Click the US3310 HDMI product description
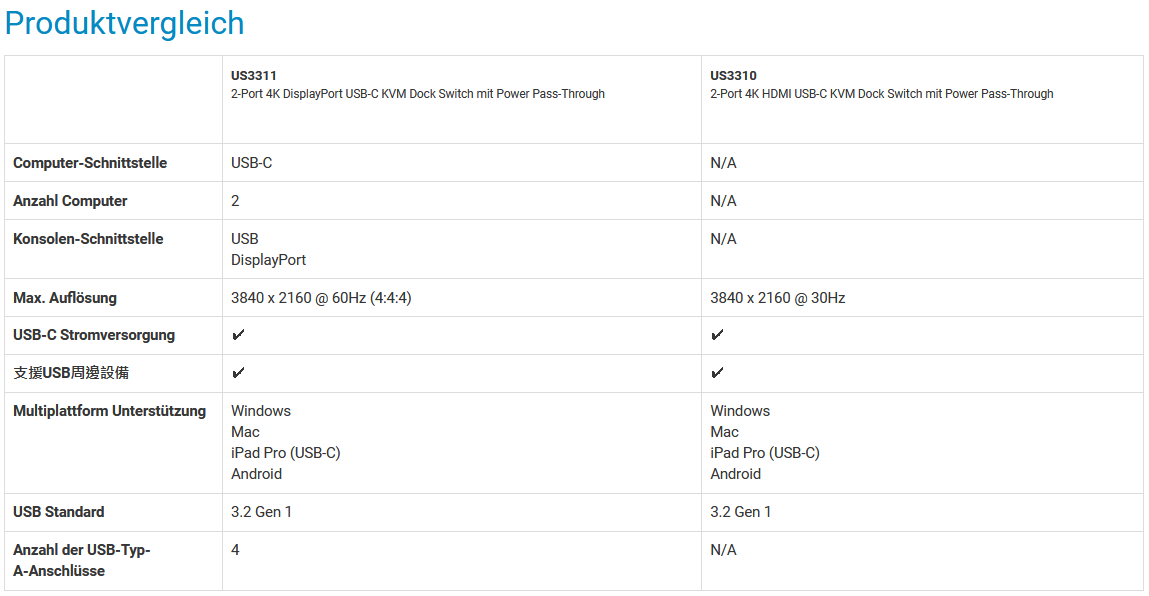Screen dimensions: 1149x596 click(x=881, y=94)
